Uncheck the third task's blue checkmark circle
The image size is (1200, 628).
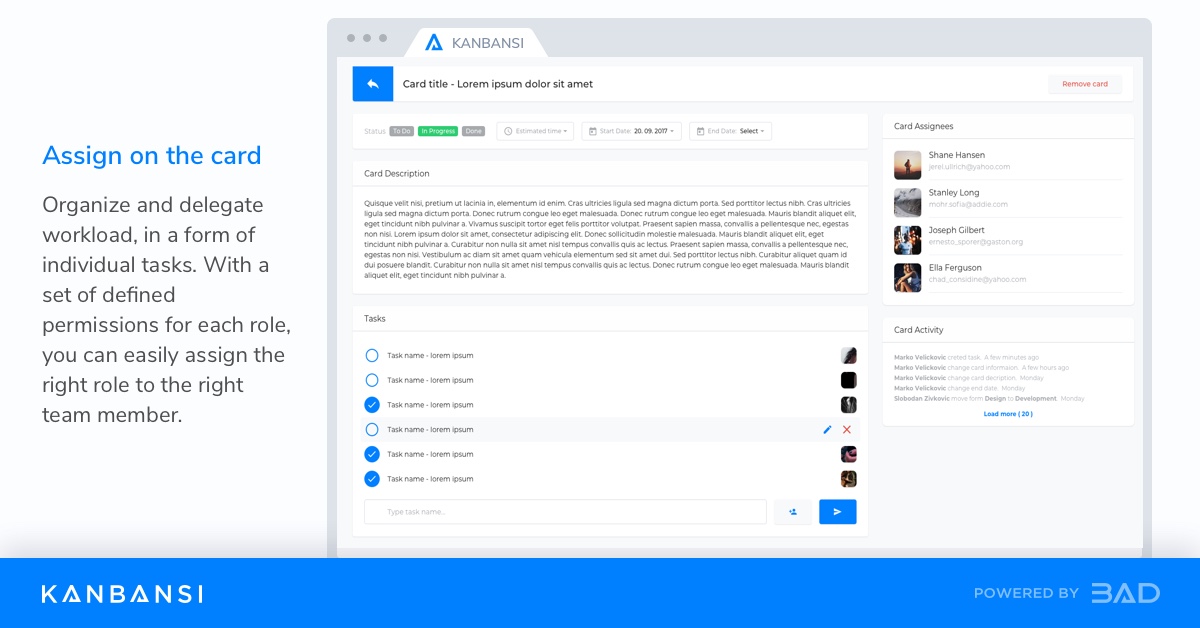[x=372, y=405]
